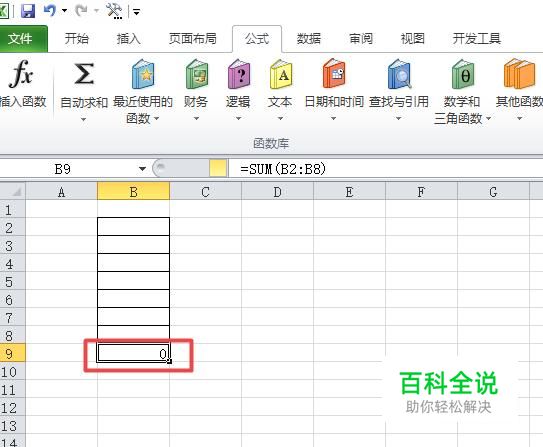543x447 pixels.
Task: Click the Redo arrow icon
Action: [82, 11]
